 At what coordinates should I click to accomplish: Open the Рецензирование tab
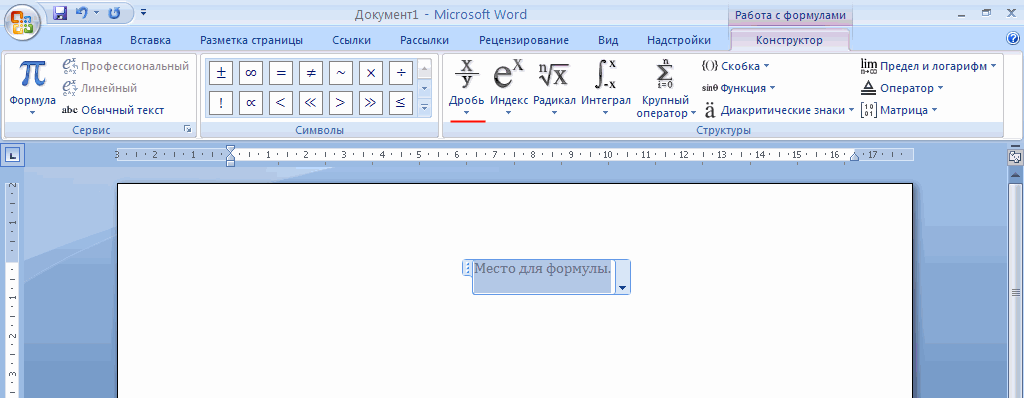tap(524, 41)
